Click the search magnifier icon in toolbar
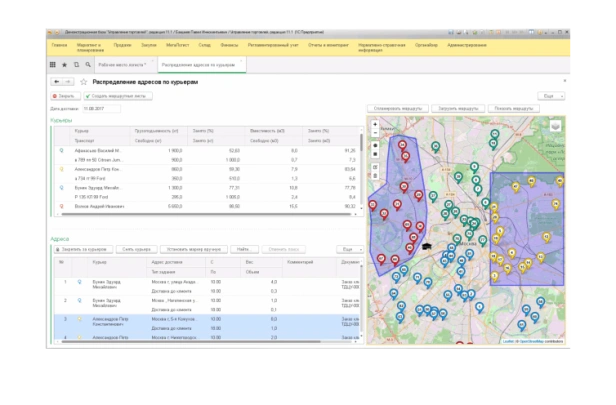Viewport: 616px width, 405px height. [86, 64]
